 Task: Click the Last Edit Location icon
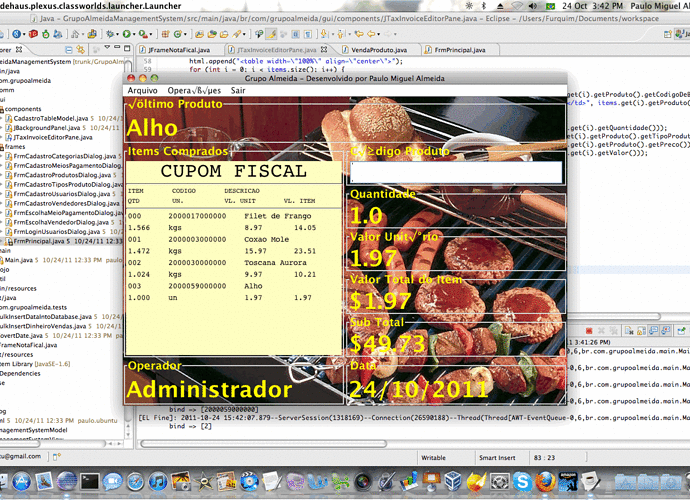pos(360,34)
